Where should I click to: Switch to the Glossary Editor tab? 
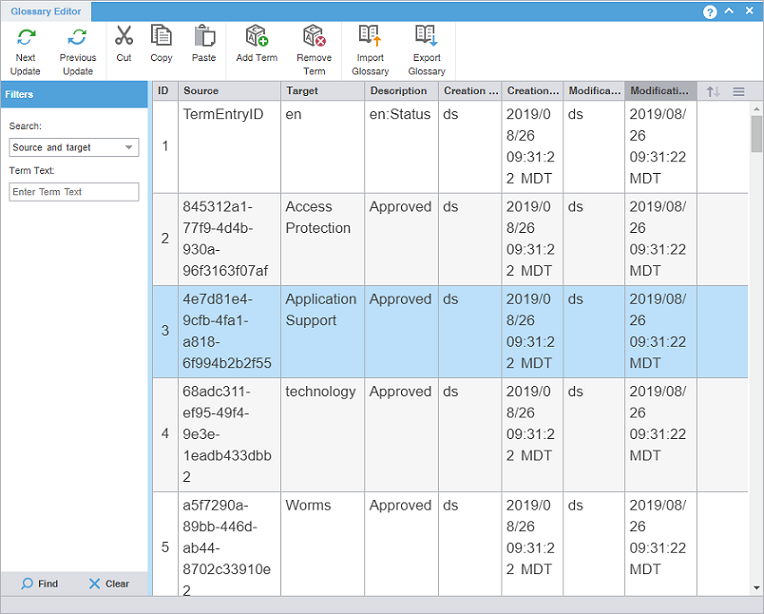point(46,12)
